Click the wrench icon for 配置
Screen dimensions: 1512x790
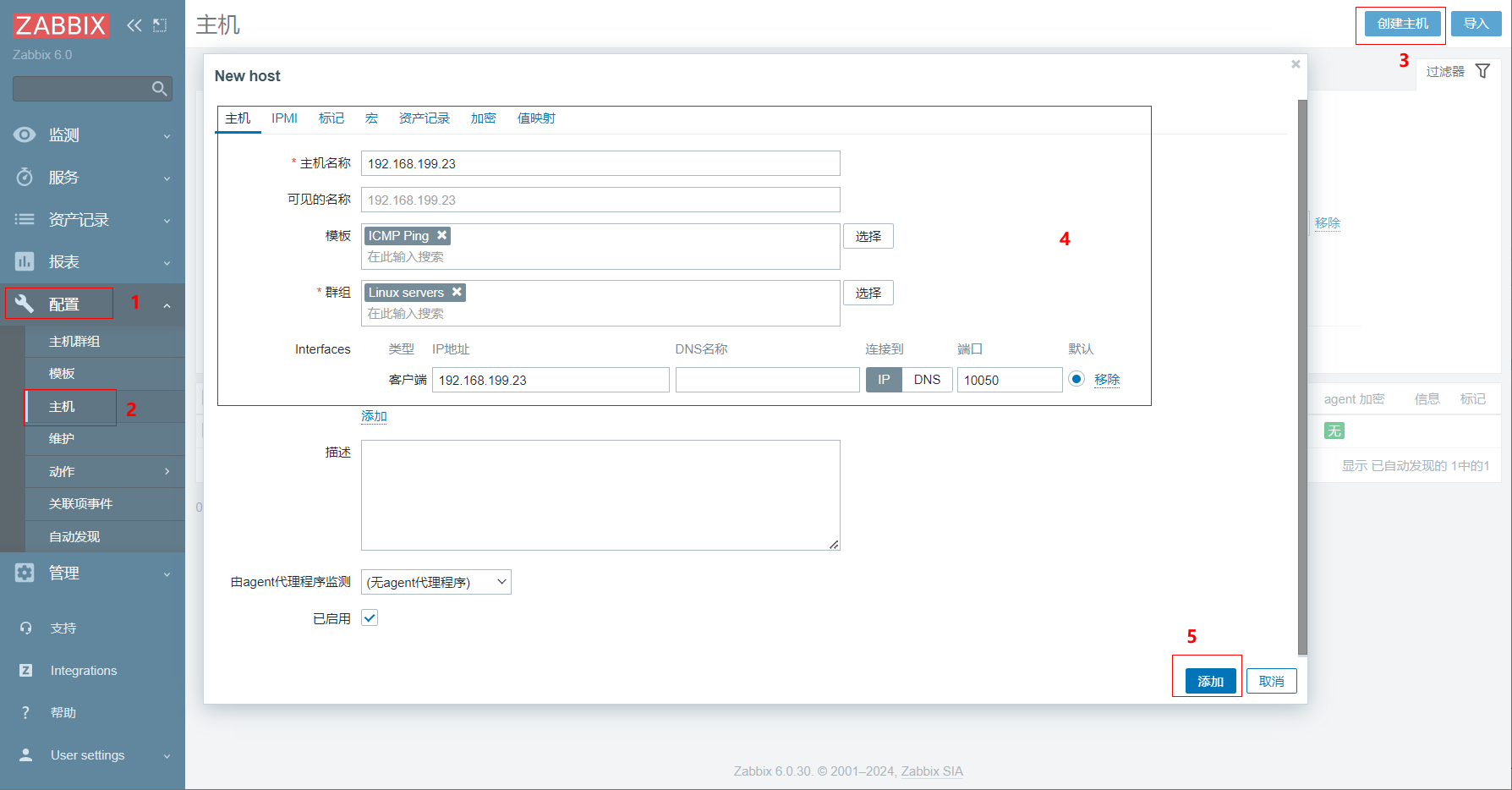click(25, 304)
